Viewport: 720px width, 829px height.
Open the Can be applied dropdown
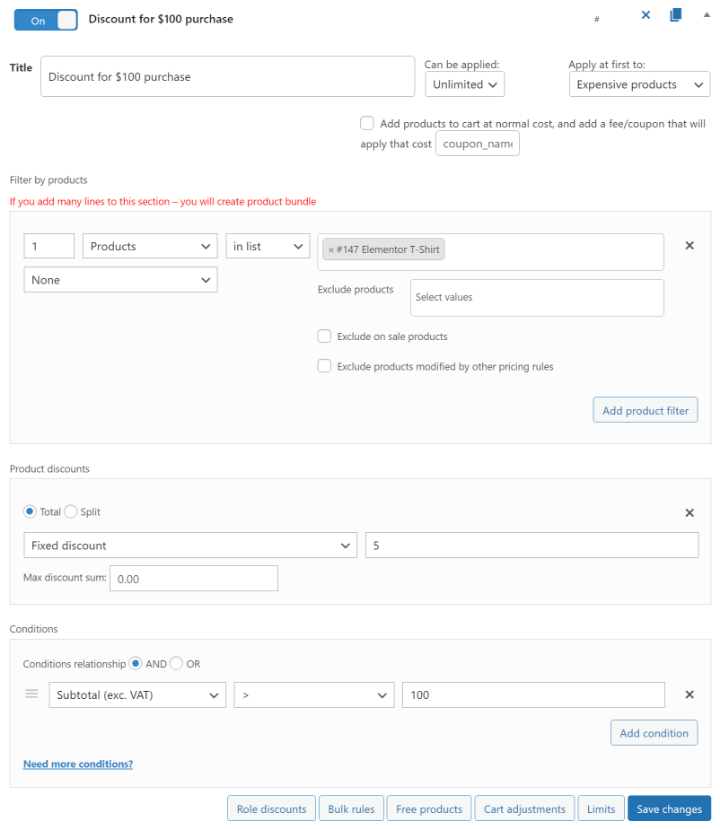coord(465,85)
